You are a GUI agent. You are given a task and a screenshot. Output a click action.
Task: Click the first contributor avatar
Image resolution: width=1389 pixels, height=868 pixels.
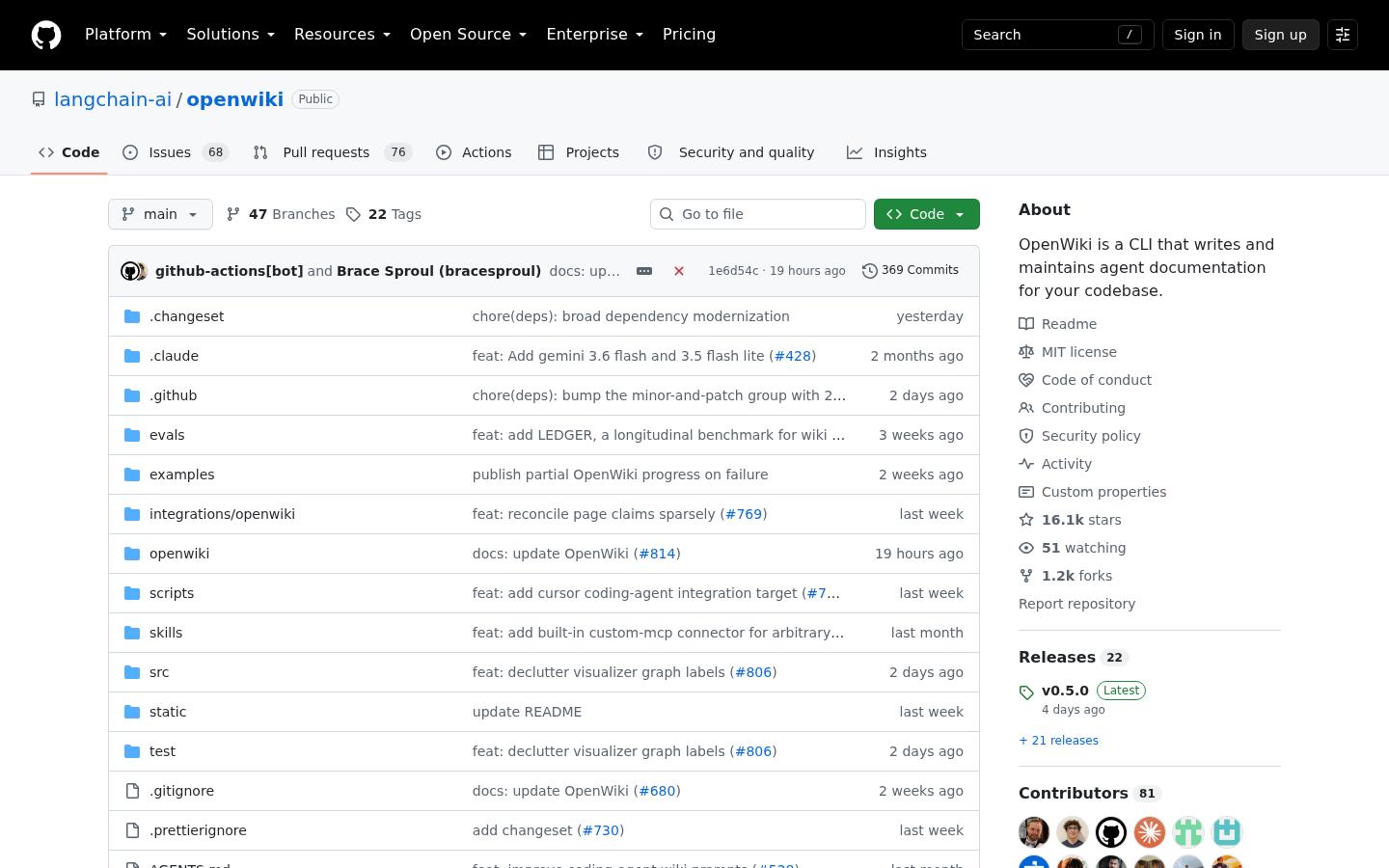pos(1034,831)
